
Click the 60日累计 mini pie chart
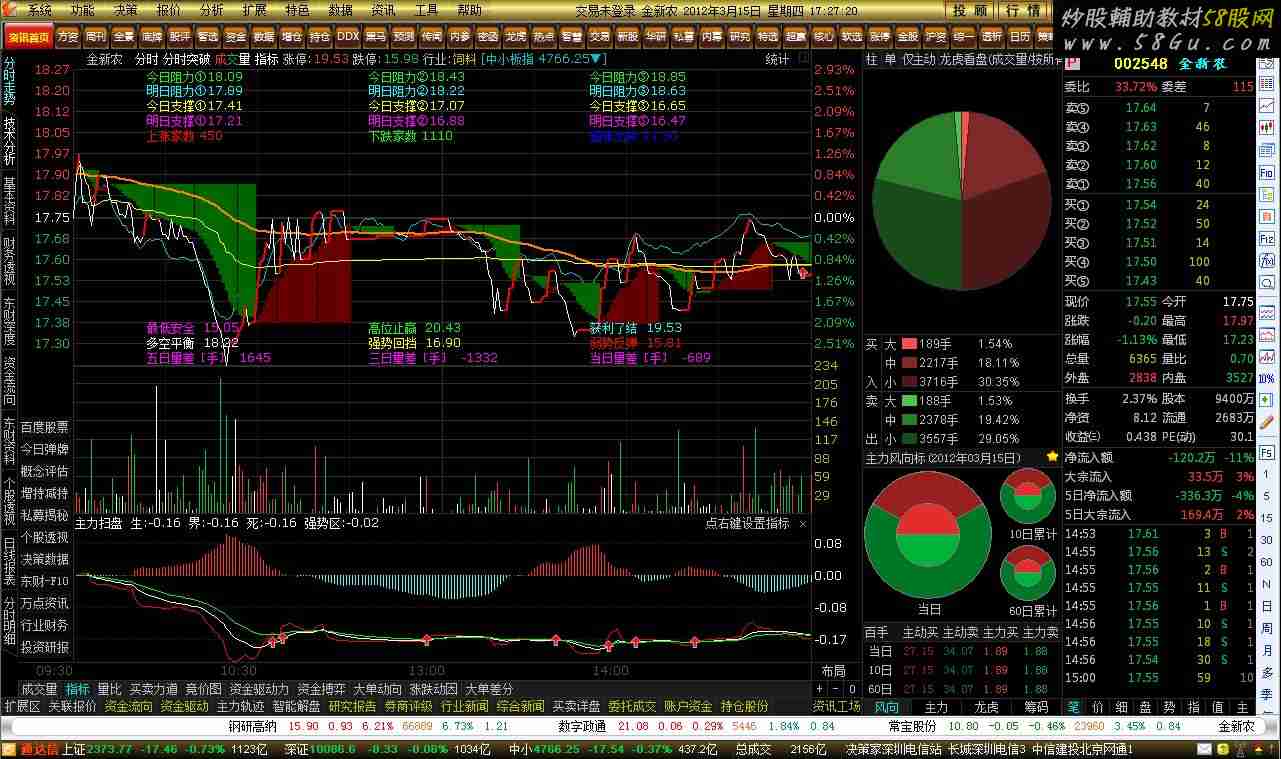1029,574
